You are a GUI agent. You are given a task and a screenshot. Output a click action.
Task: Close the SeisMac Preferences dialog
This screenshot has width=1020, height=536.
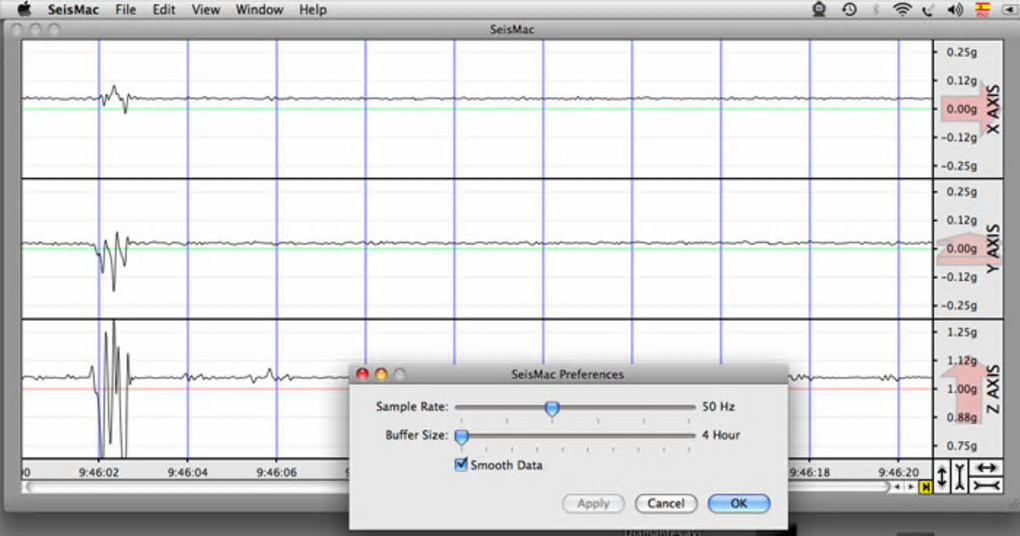pyautogui.click(x=362, y=374)
